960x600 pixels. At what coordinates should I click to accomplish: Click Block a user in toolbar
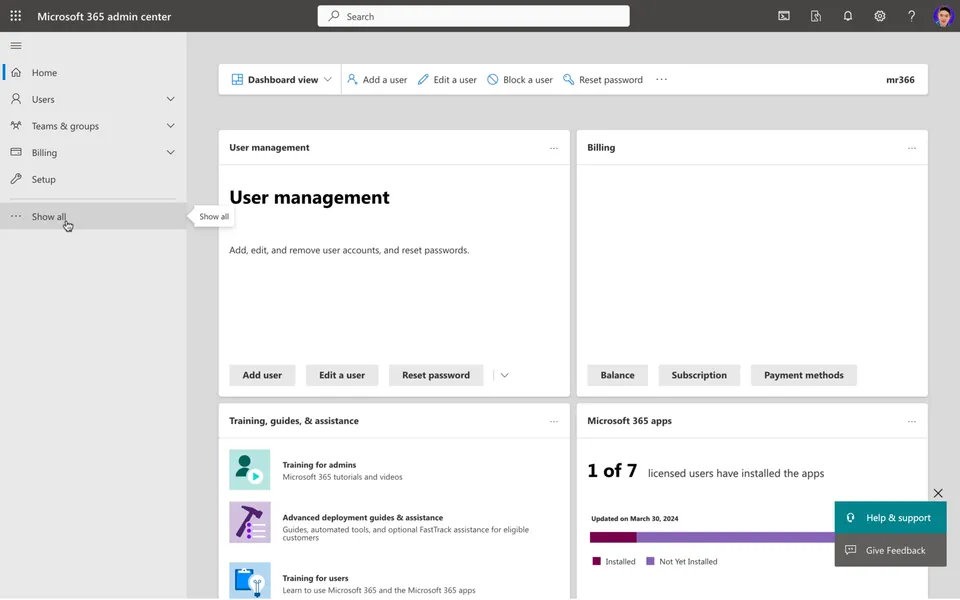pyautogui.click(x=520, y=80)
